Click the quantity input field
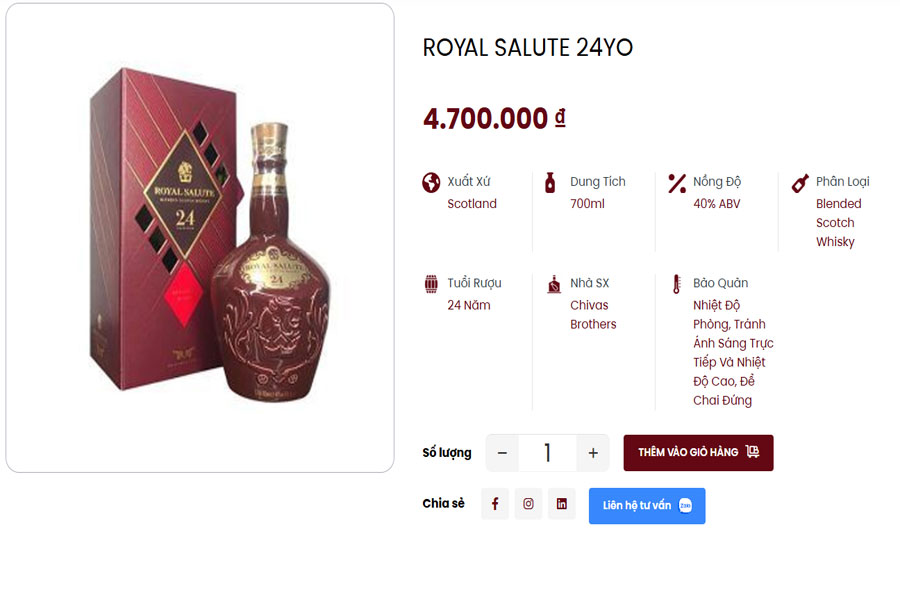Viewport: 900px width, 600px height. click(547, 453)
